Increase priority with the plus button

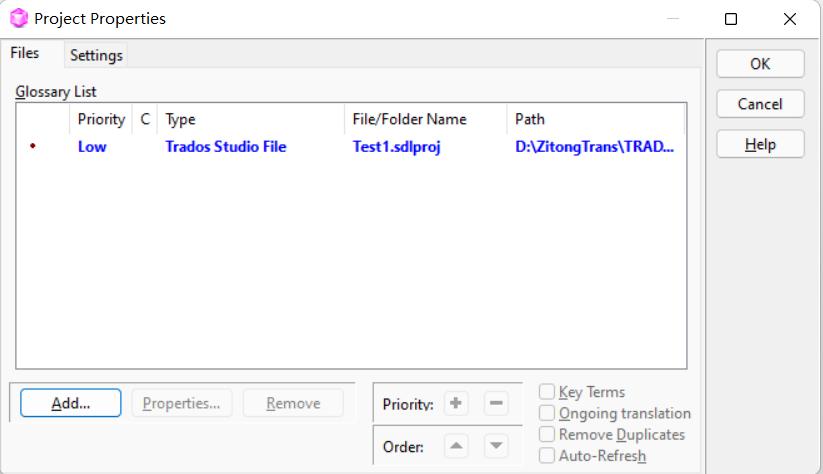pos(456,403)
